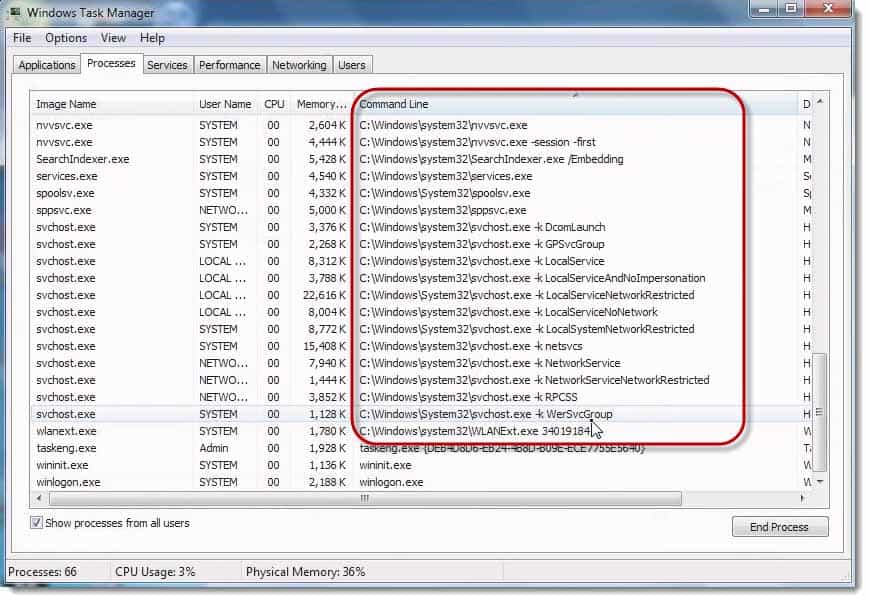Click svchost.exe -k DcomLaunch command line

click(482, 227)
